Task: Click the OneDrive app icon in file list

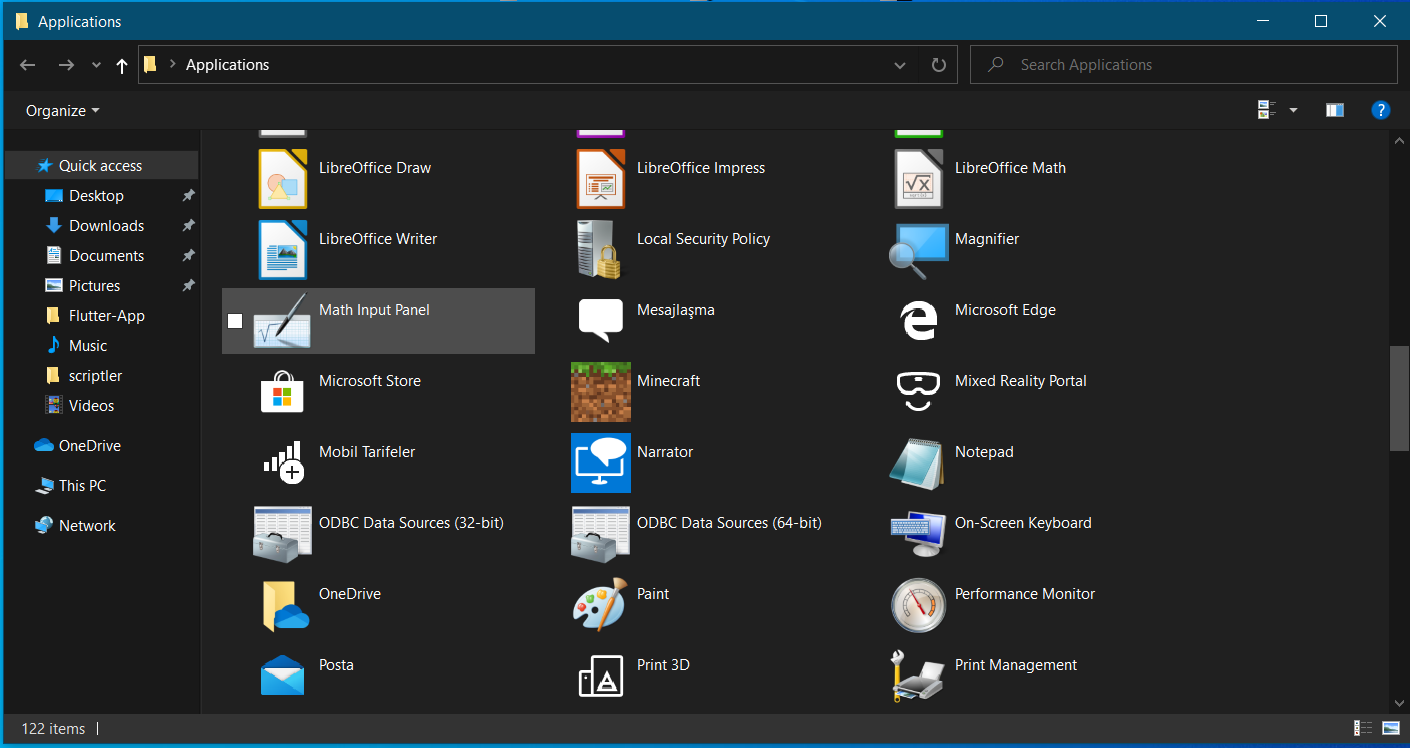Action: point(285,605)
